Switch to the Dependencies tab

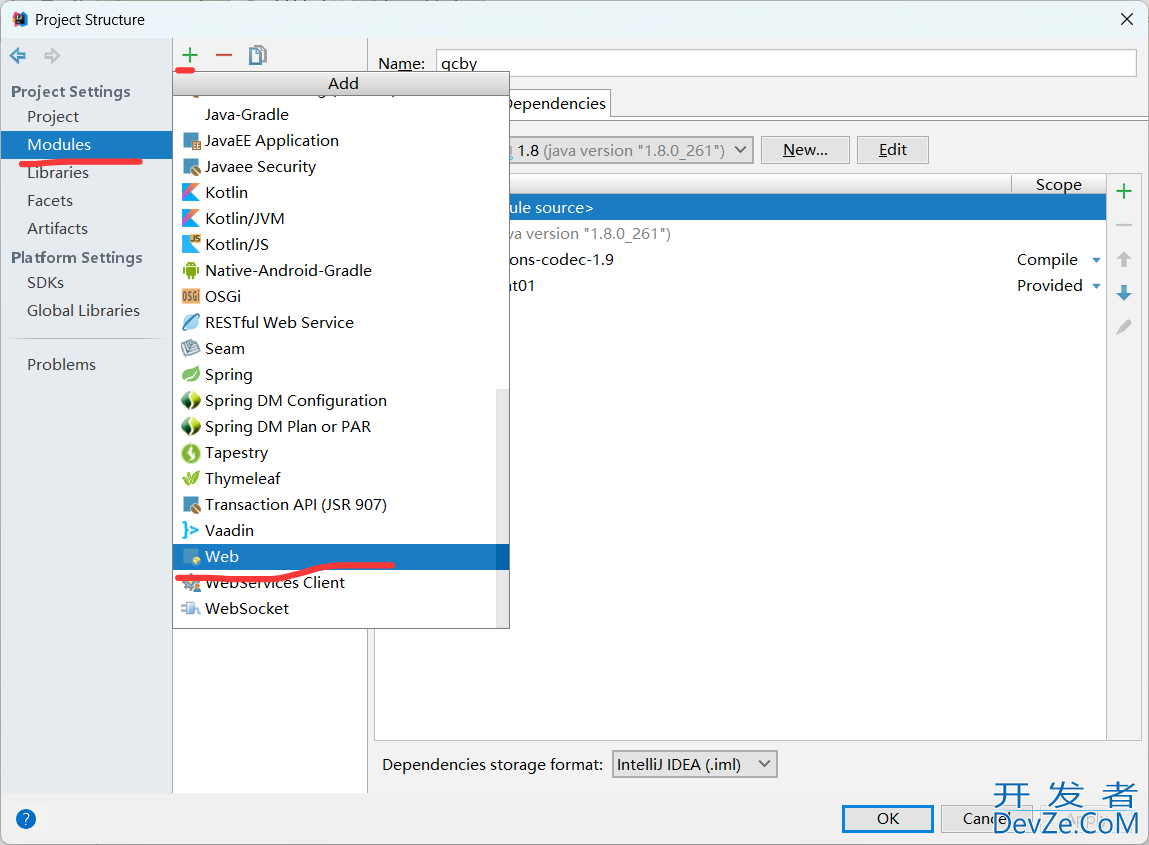pyautogui.click(x=558, y=104)
